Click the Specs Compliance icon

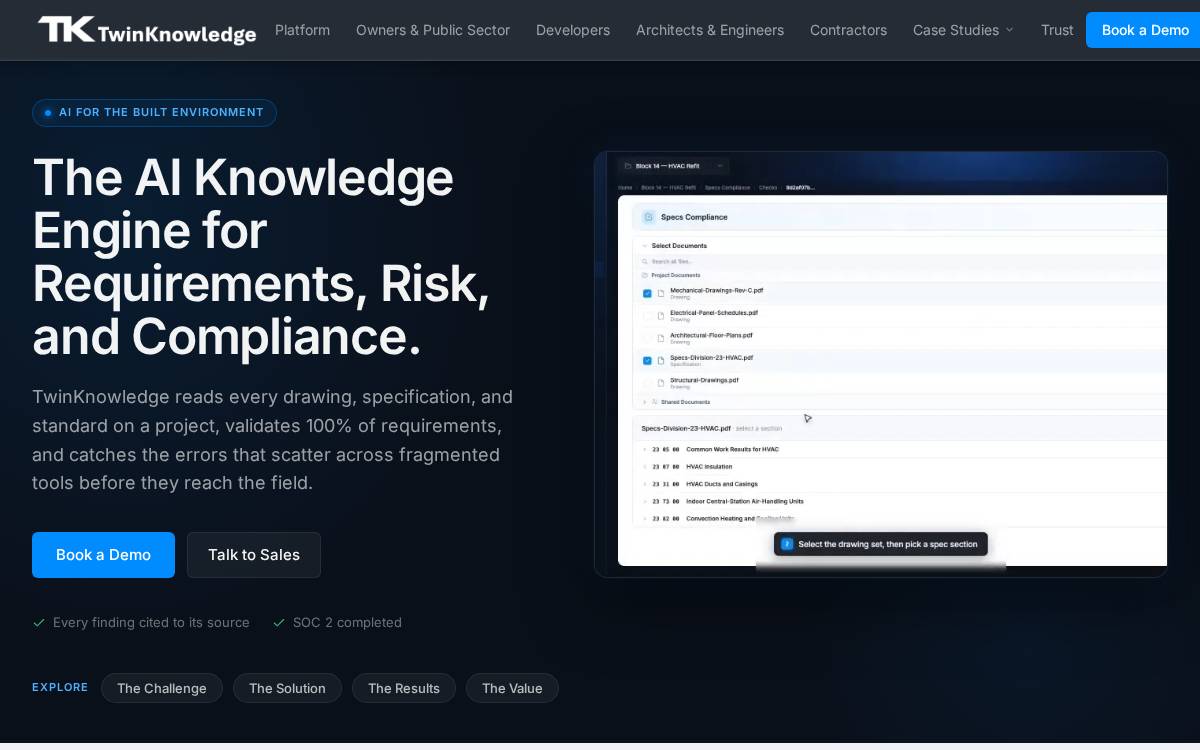pyautogui.click(x=648, y=217)
